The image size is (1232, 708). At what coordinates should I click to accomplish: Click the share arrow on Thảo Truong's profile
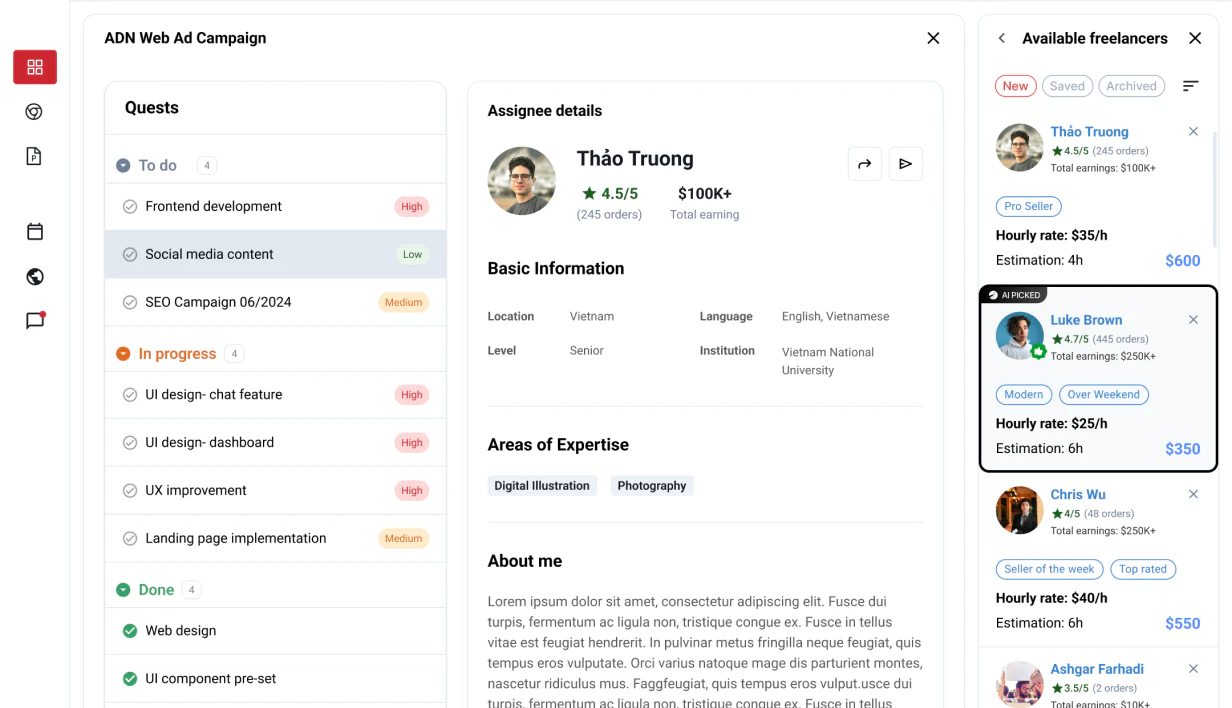[x=864, y=163]
